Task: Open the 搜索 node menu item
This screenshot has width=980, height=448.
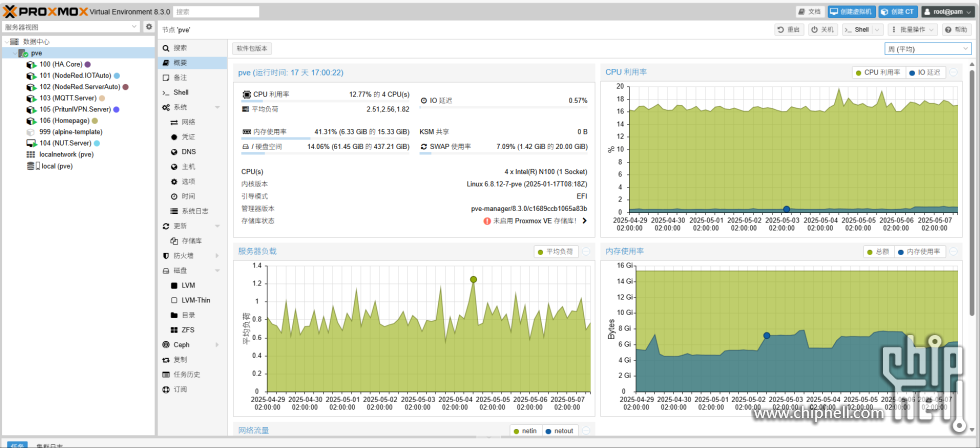Action: tap(192, 48)
